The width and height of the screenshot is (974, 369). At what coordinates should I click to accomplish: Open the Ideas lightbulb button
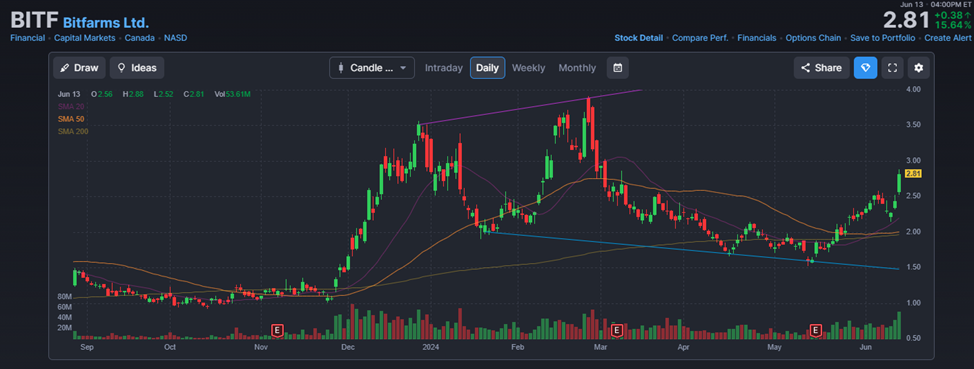[137, 68]
